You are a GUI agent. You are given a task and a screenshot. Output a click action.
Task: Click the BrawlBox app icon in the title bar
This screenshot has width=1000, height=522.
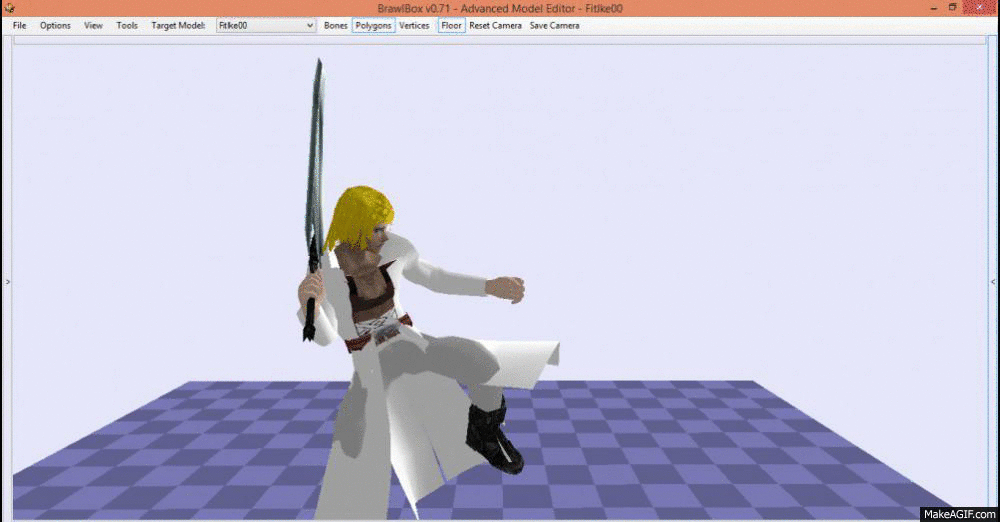[10, 8]
